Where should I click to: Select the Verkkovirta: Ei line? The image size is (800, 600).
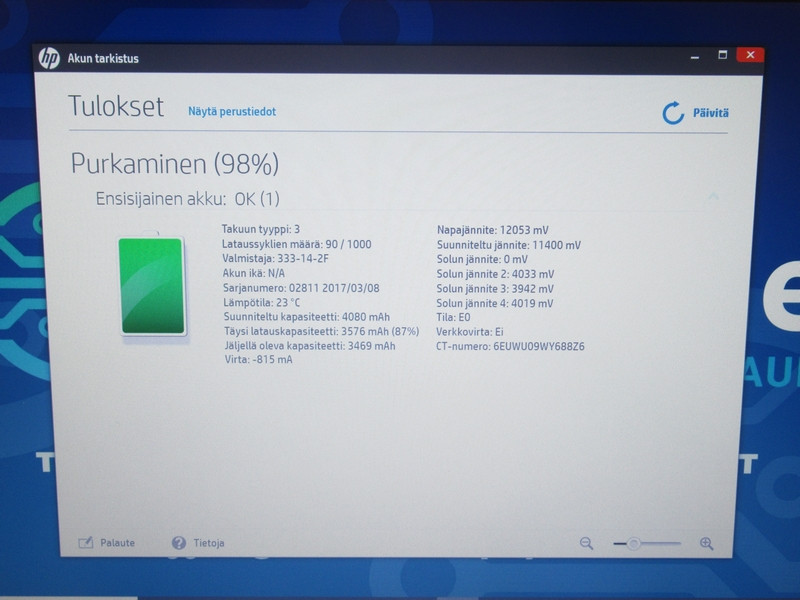469,332
